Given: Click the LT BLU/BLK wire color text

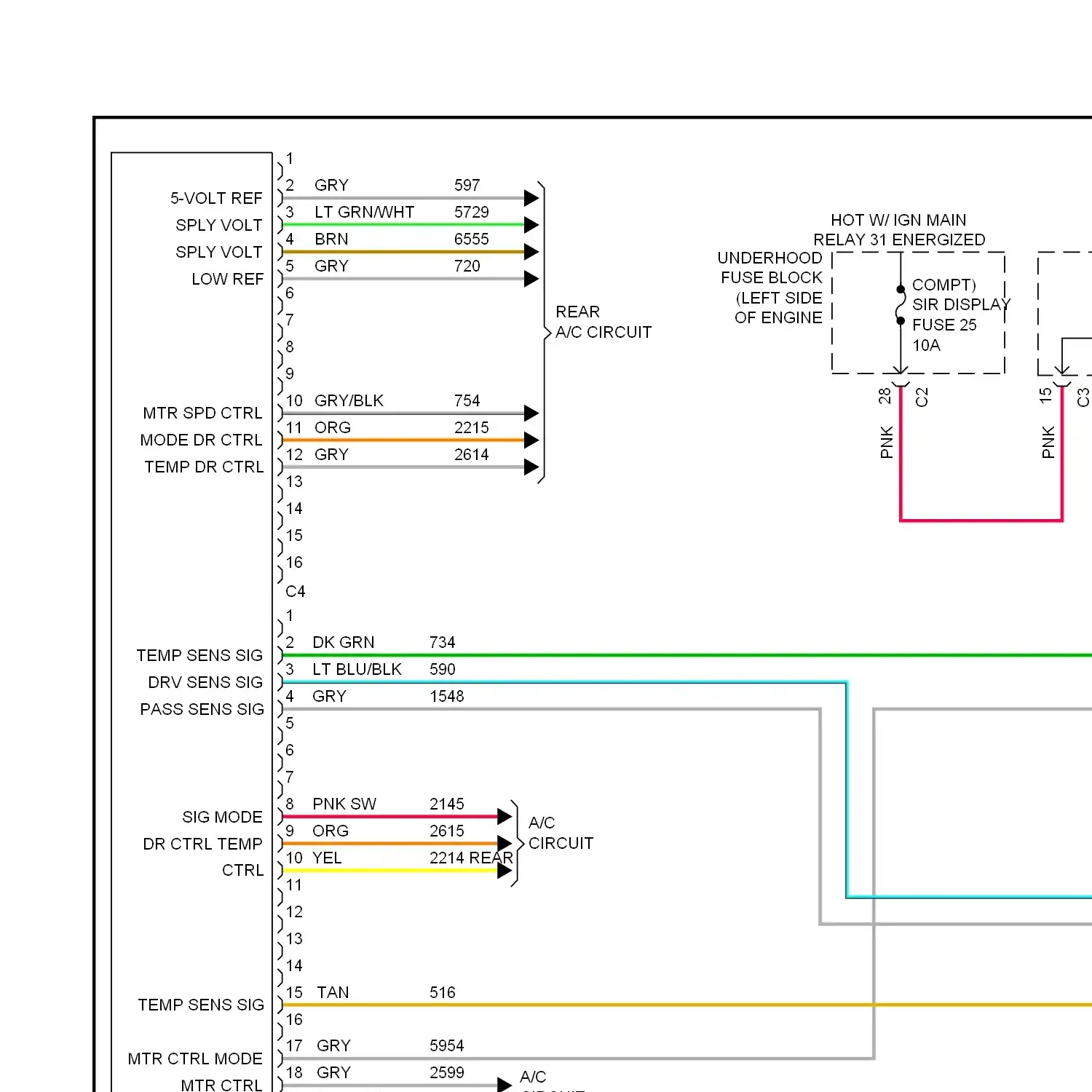Looking at the screenshot, I should pos(357,670).
